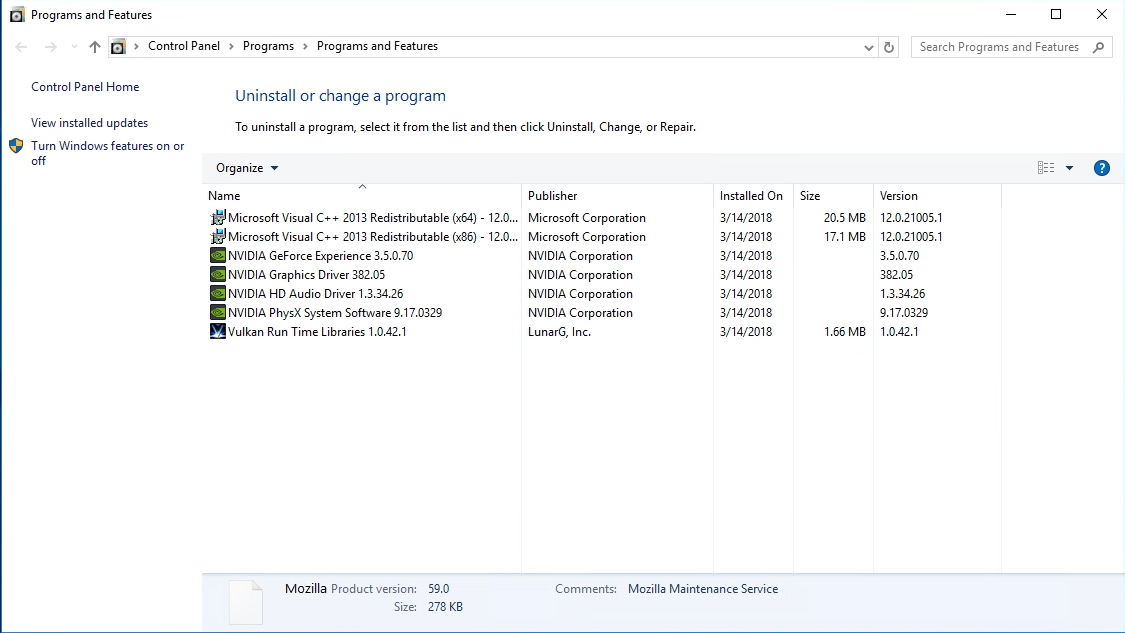Click the change view icon in toolbar
1125x633 pixels.
1046,168
